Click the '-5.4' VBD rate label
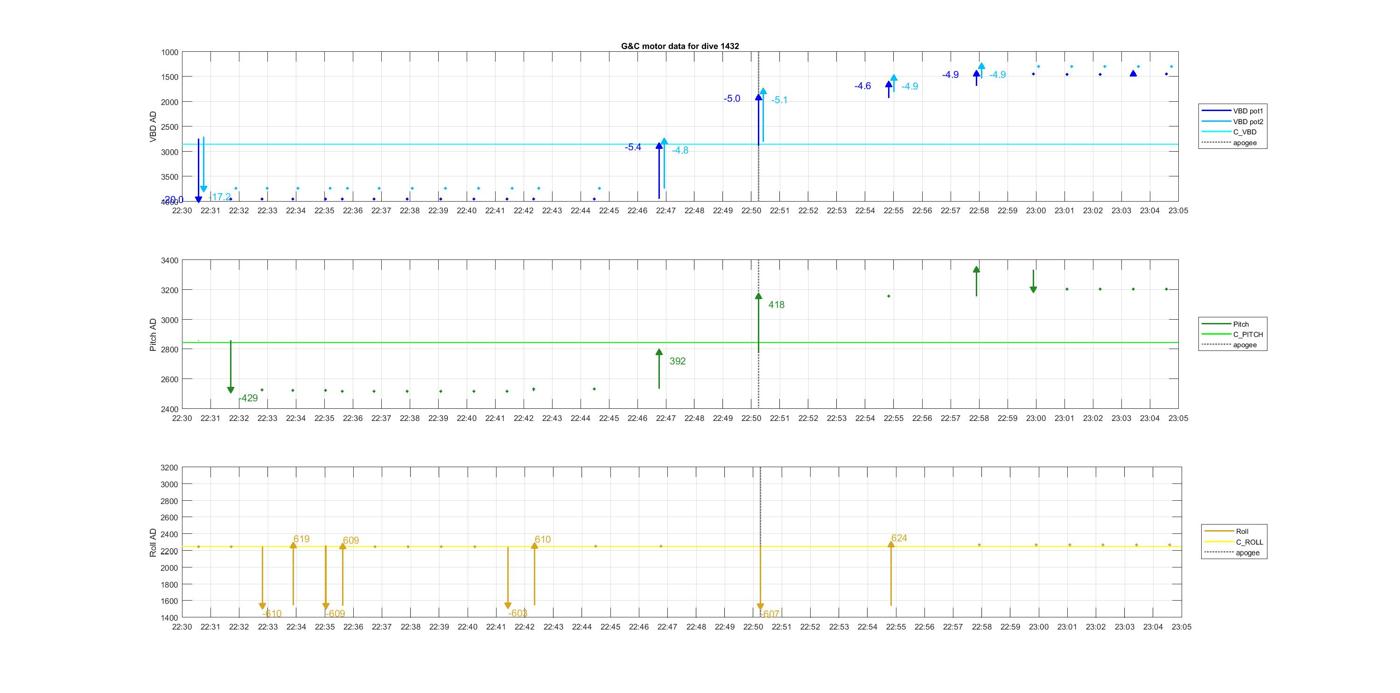The image size is (1400, 693). click(633, 147)
